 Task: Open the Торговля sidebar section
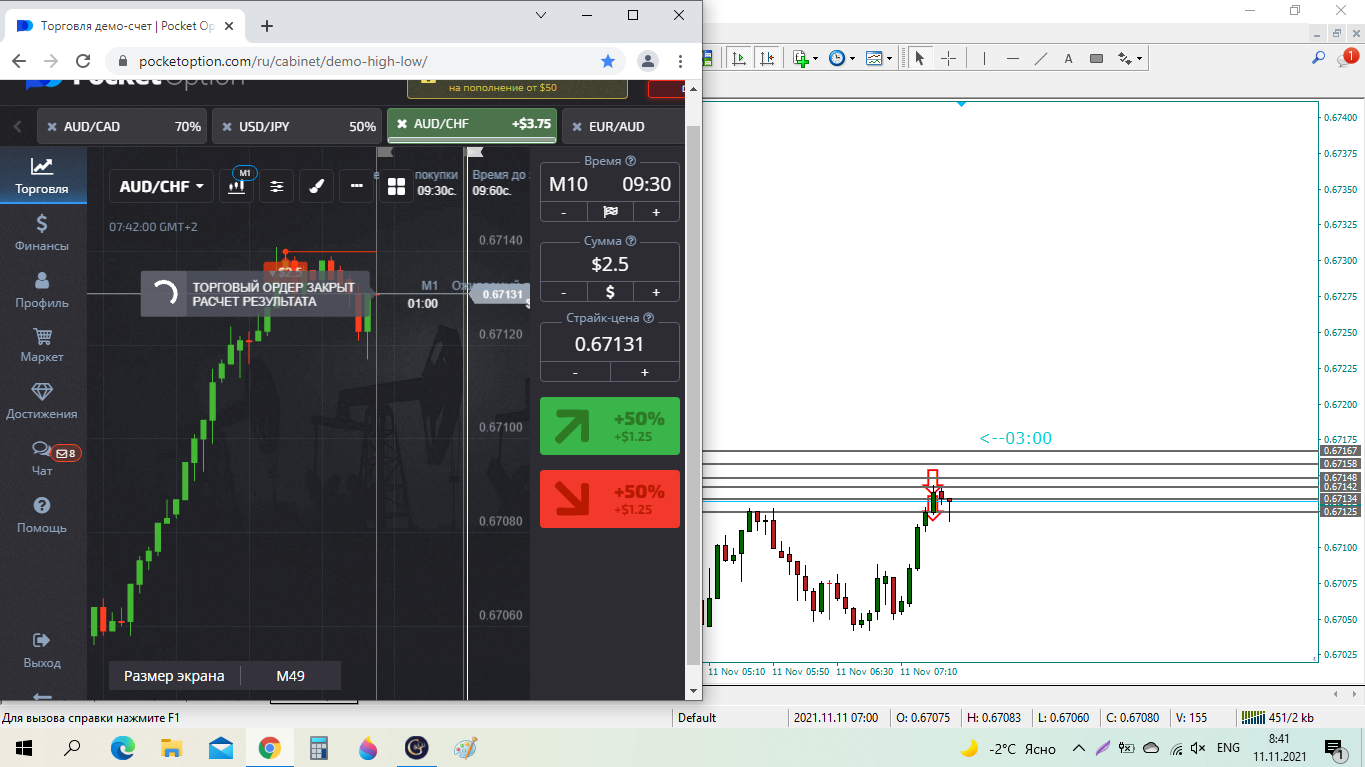[x=42, y=175]
